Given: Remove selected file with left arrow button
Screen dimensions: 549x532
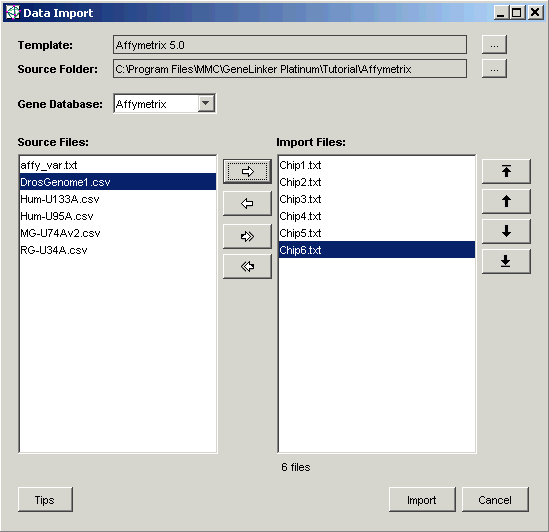Looking at the screenshot, I should (247, 203).
